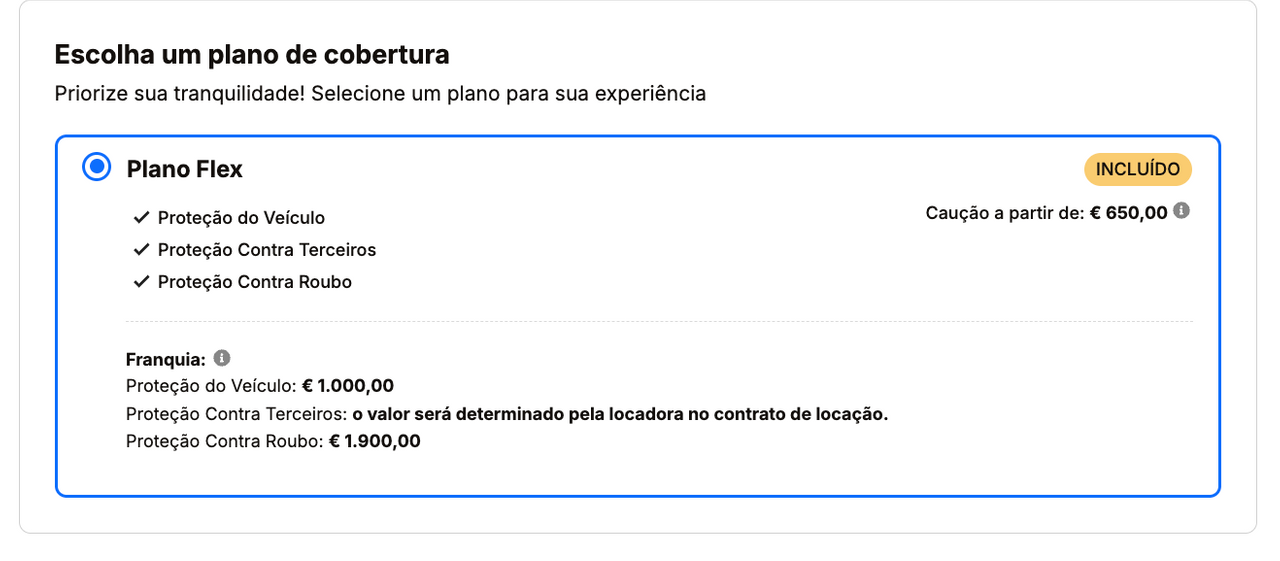Click the "Priorize sua tranquilidade!" subtitle text

coord(380,94)
